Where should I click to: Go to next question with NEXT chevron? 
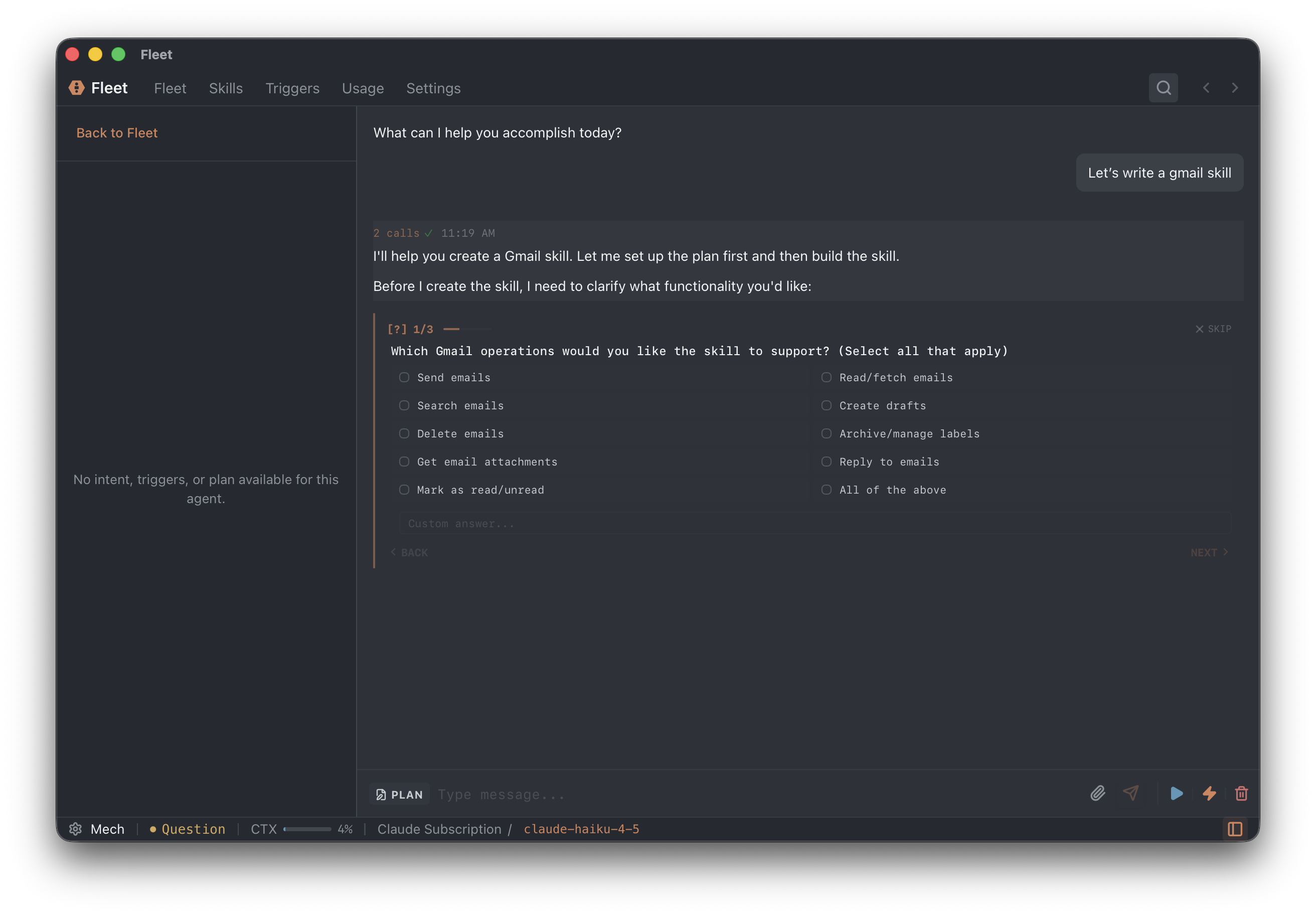(1209, 552)
